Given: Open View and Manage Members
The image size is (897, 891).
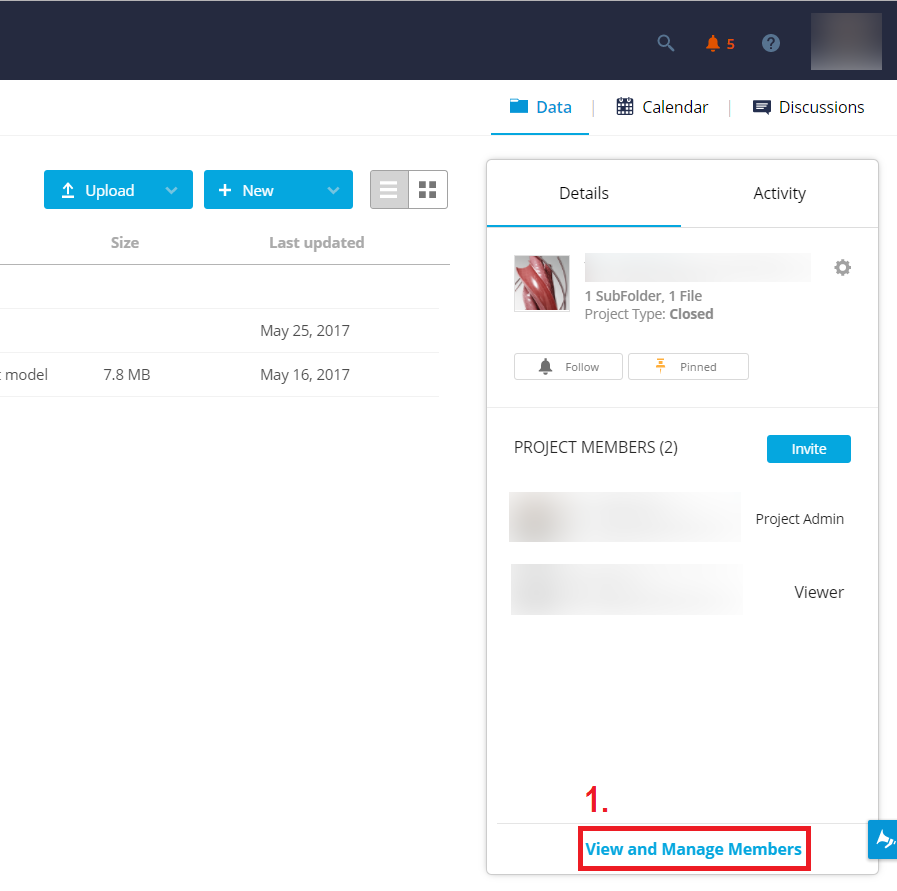Looking at the screenshot, I should tap(694, 848).
